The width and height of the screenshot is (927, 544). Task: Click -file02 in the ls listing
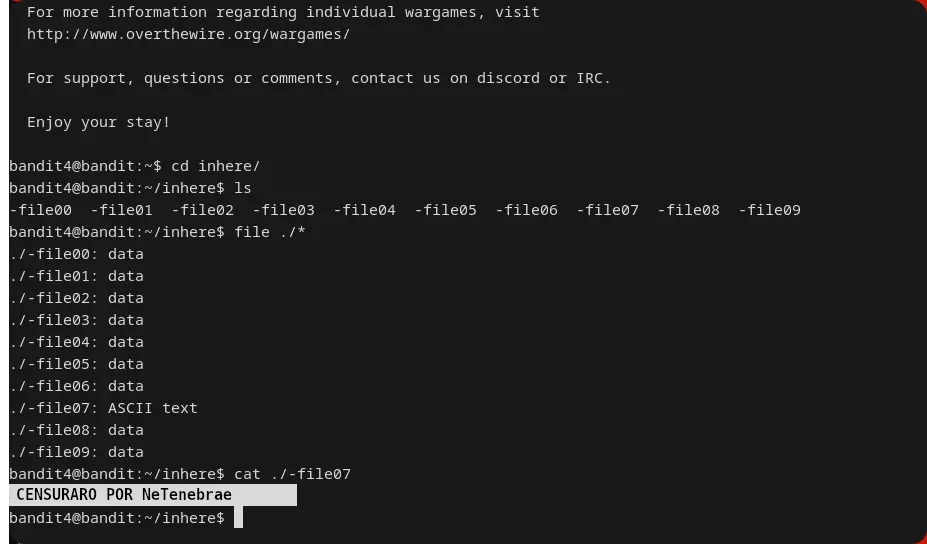click(202, 210)
